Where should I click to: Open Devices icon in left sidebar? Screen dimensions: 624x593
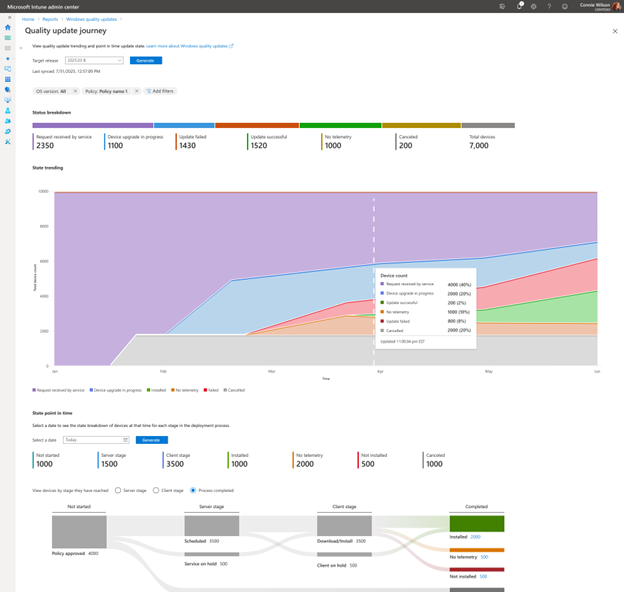tap(8, 69)
